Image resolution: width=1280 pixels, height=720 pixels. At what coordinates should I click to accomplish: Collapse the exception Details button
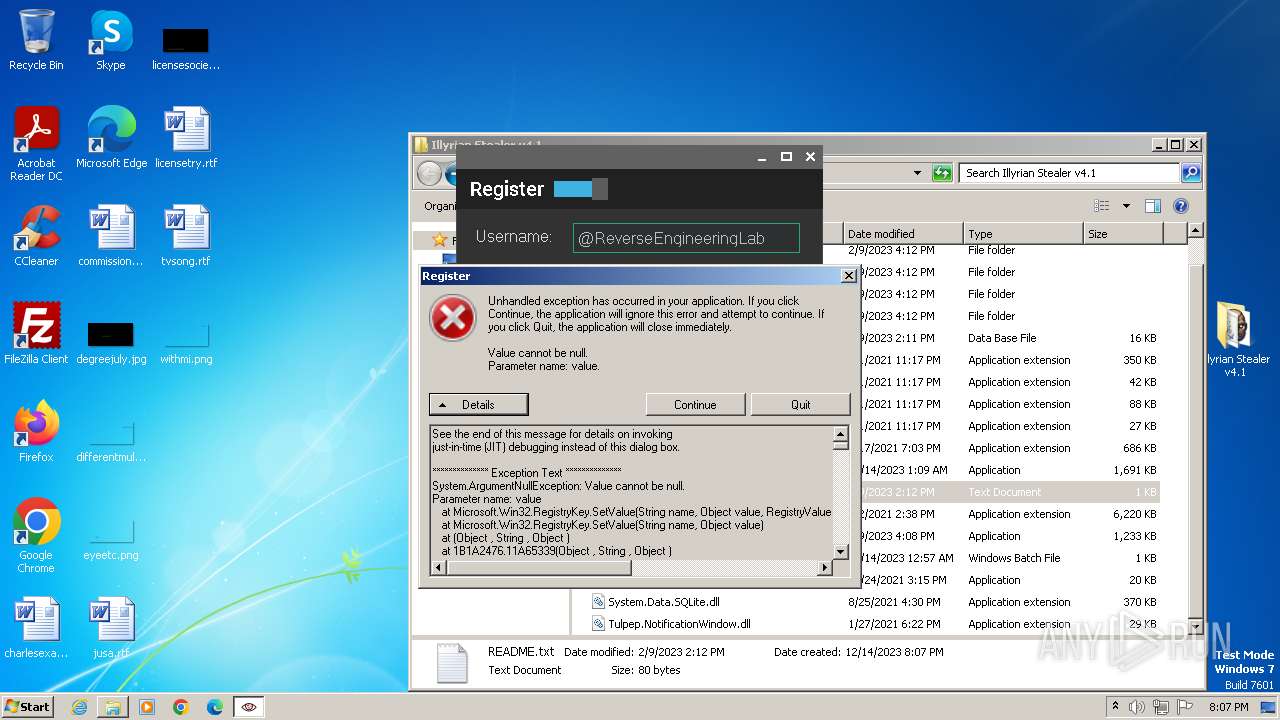point(478,405)
